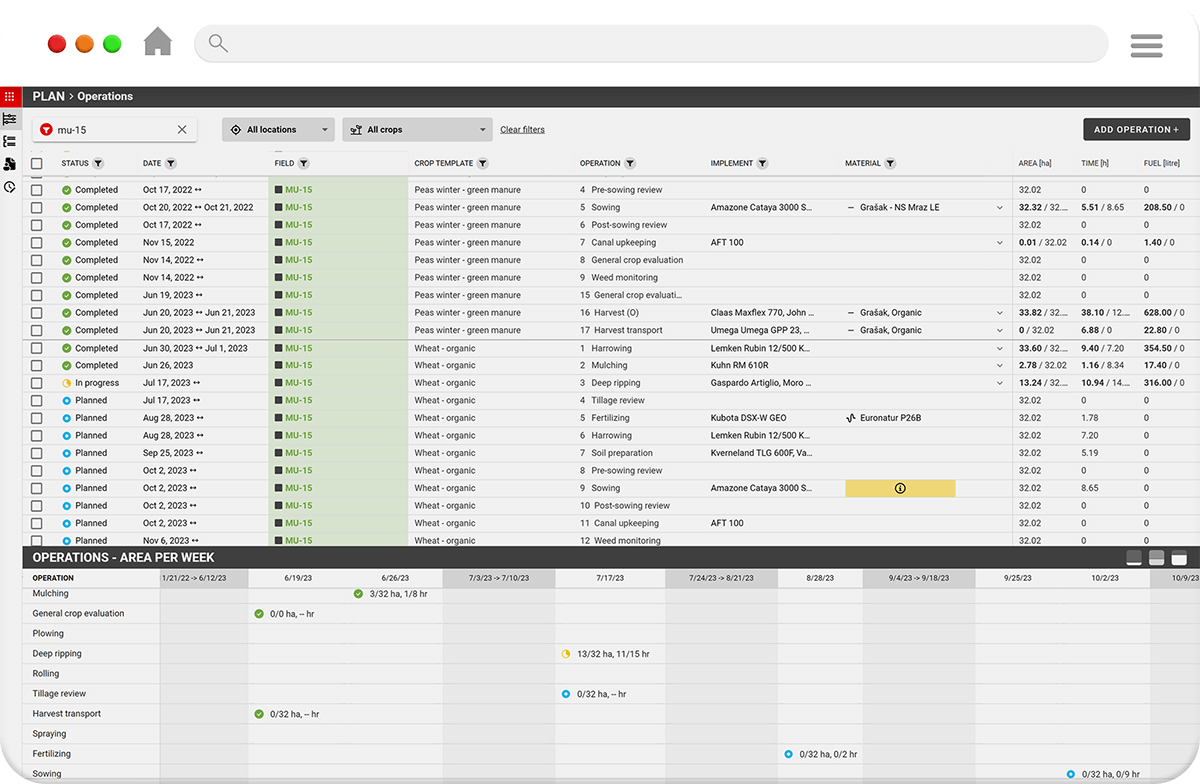Screen dimensions: 1200x784
Task: Click the PLAN breadcrumb
Action: point(48,97)
